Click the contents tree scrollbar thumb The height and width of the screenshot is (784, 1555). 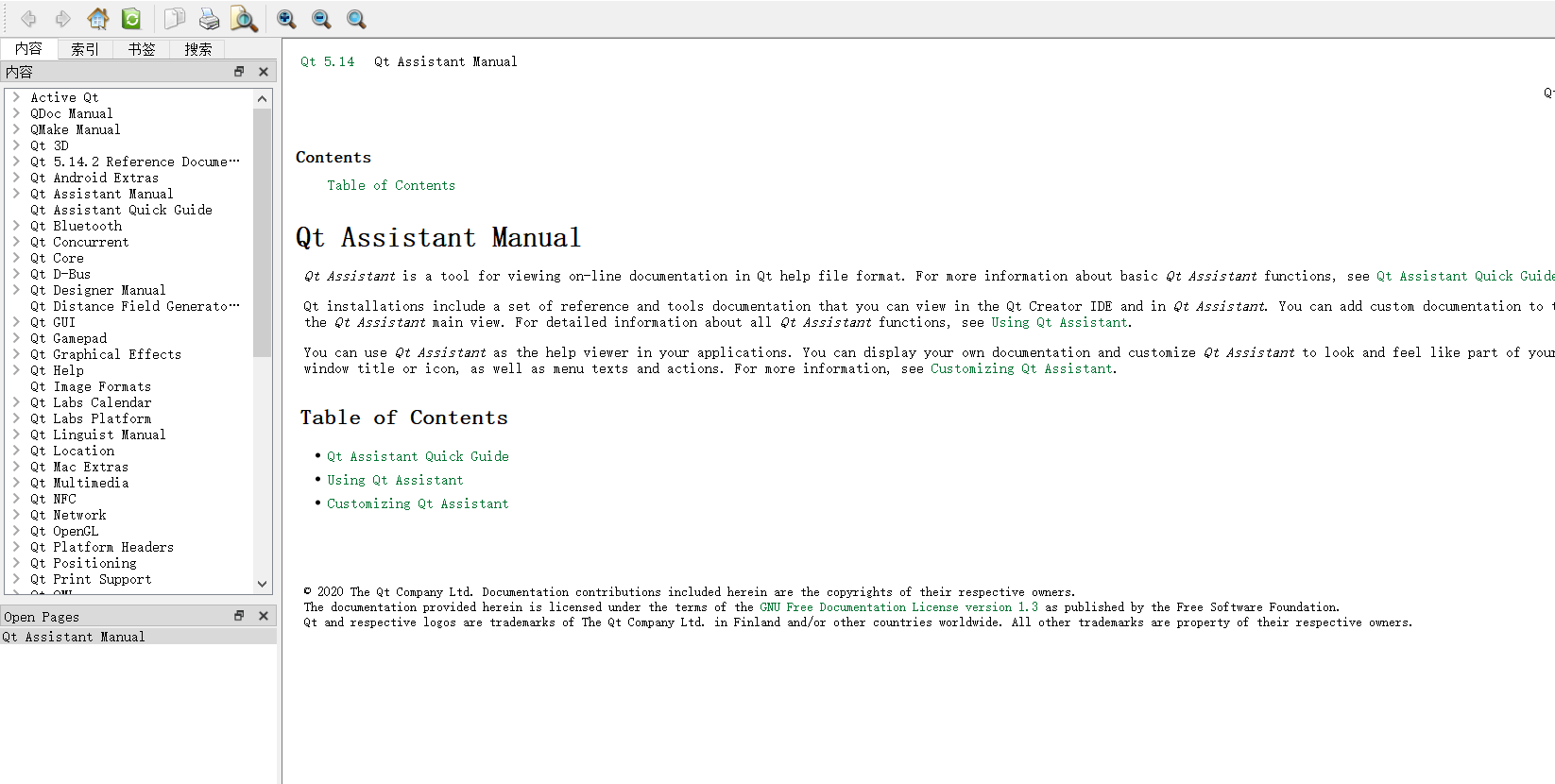[x=262, y=232]
